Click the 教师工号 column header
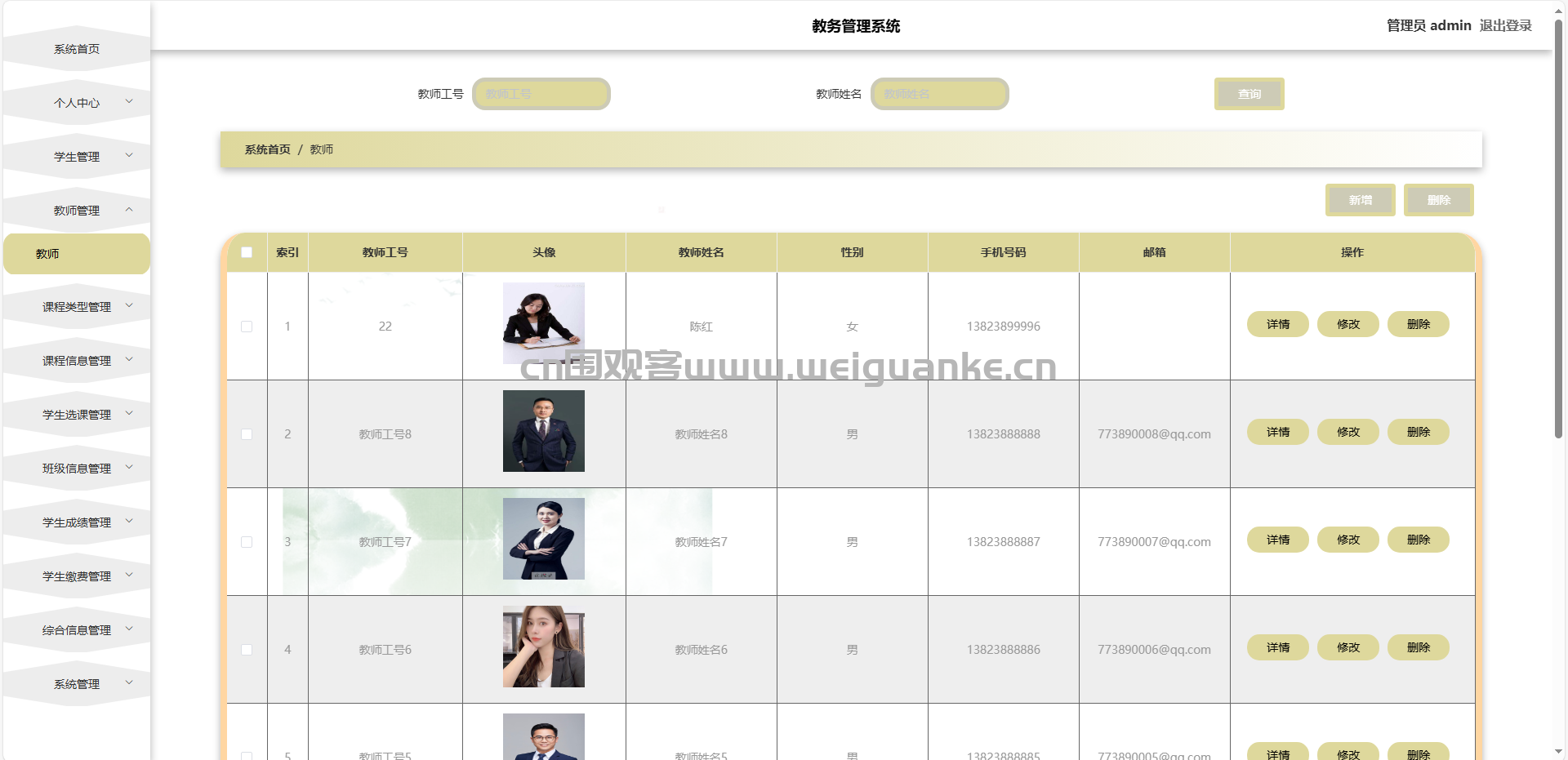Screen dimensions: 1568x760 click(385, 252)
